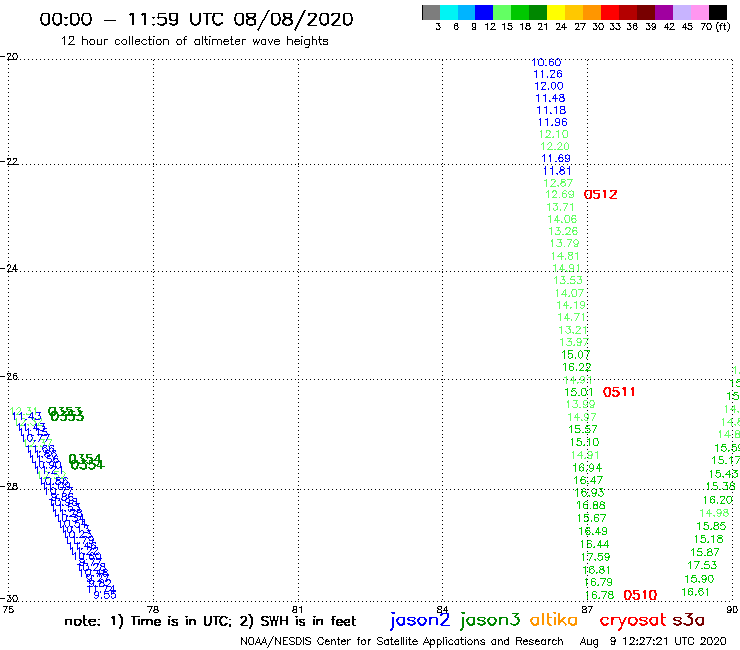Click the 16.94 wave height value
Image resolution: width=740 pixels, height=650 pixels.
coord(587,468)
